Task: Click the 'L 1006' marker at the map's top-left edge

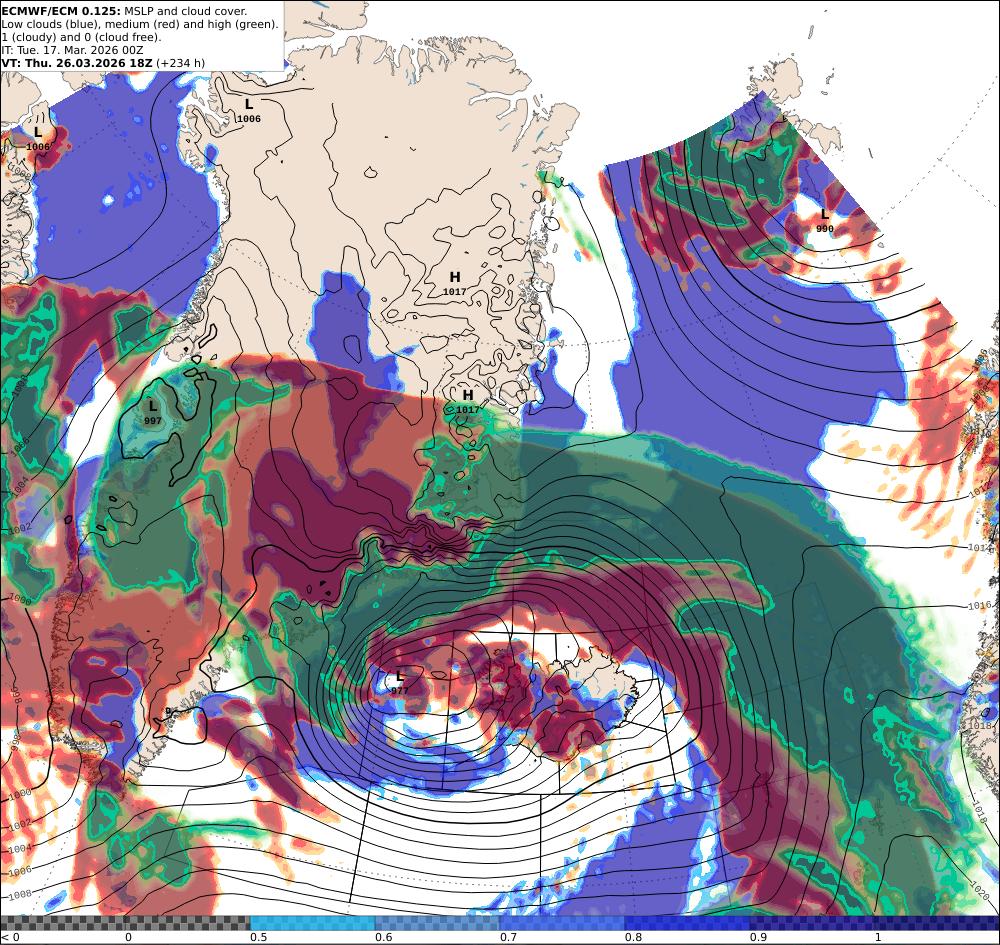Action: [38, 138]
